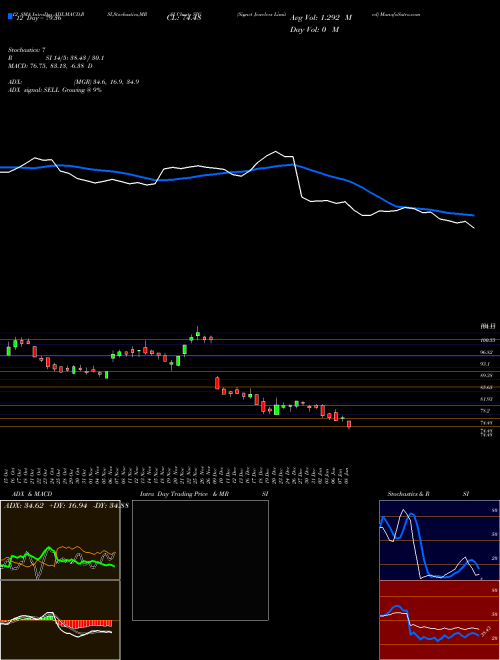Click the empty Intra Day Trading Price box
The image size is (500, 660).
click(x=200, y=560)
